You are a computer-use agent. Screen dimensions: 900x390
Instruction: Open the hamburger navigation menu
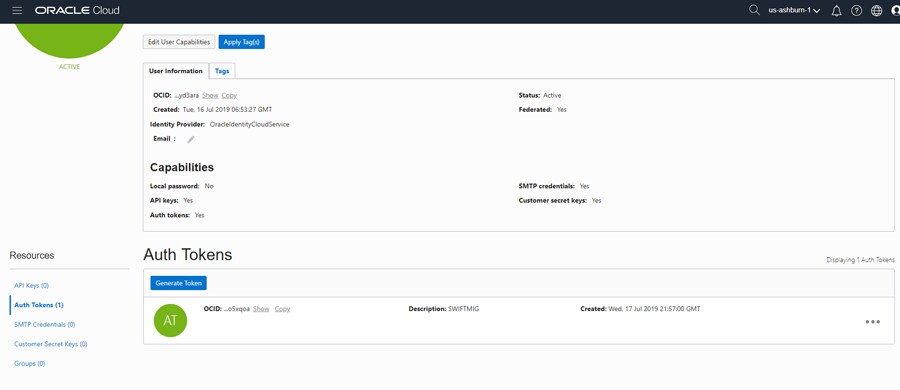pyautogui.click(x=17, y=11)
